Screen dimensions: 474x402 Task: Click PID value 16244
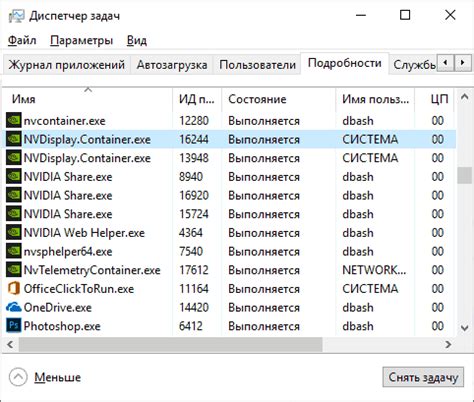(x=194, y=139)
